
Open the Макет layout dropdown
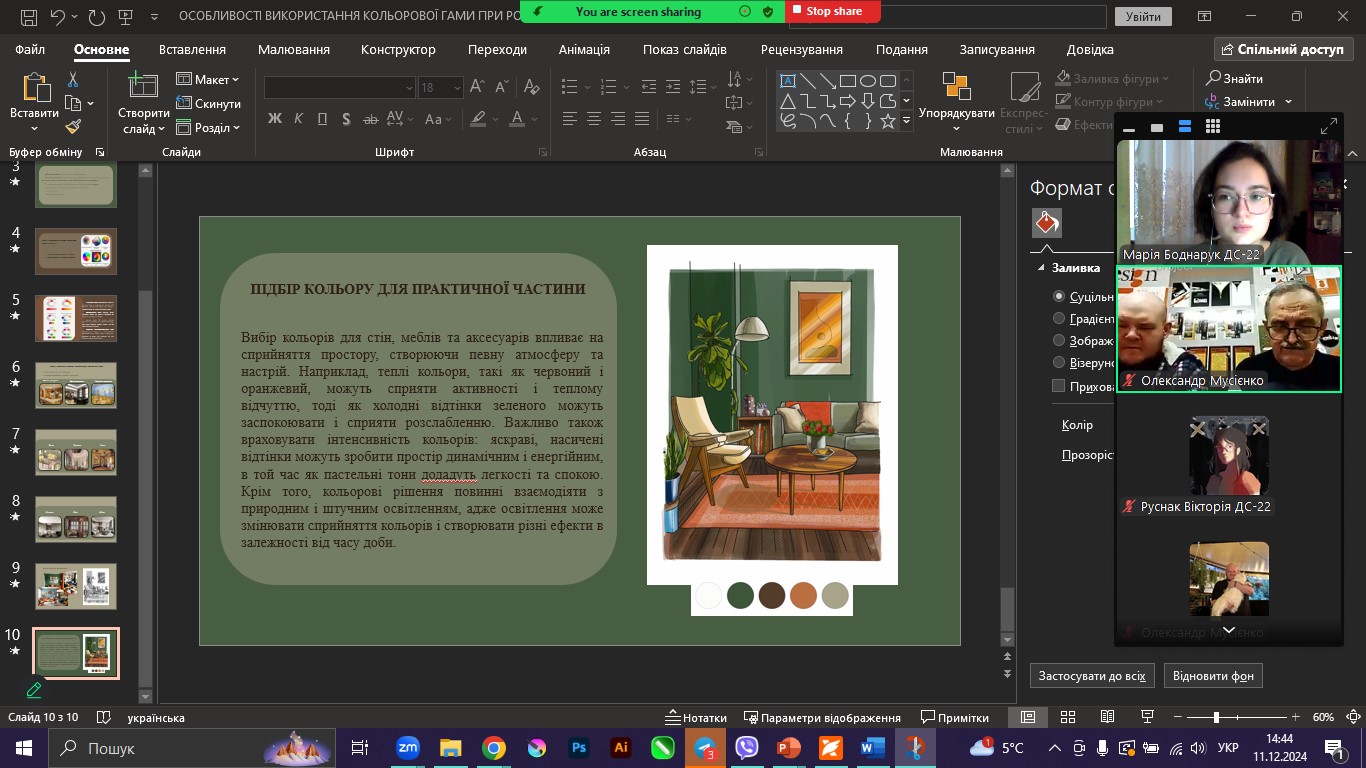(208, 79)
